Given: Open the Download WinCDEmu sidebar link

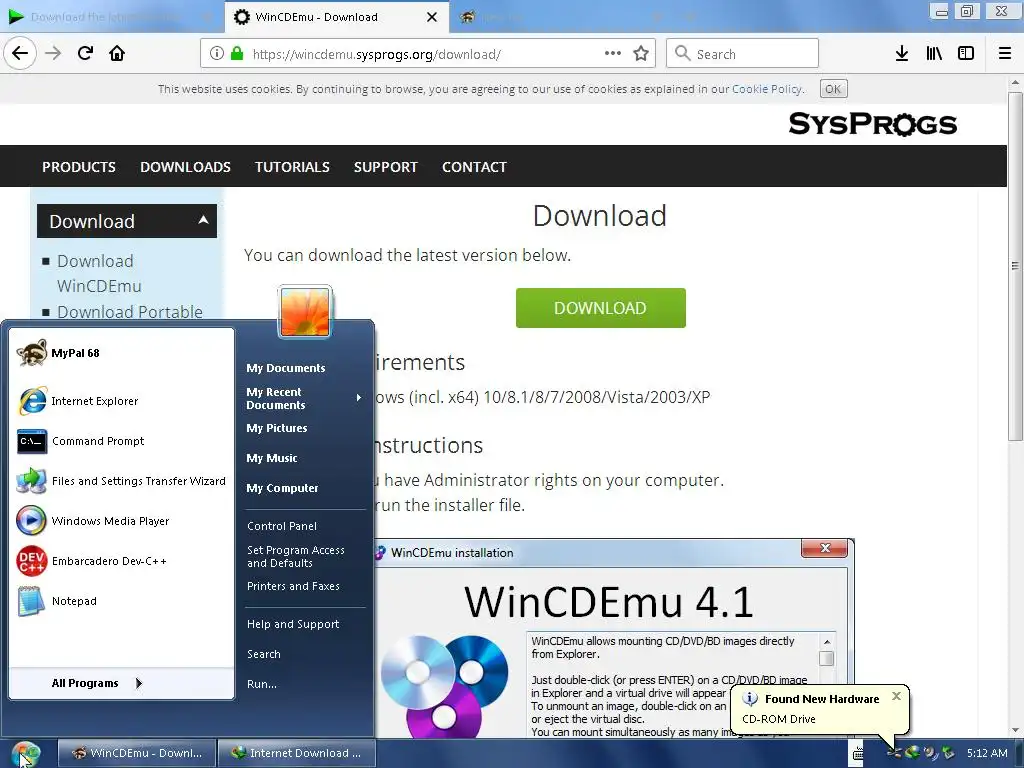Looking at the screenshot, I should [x=99, y=274].
